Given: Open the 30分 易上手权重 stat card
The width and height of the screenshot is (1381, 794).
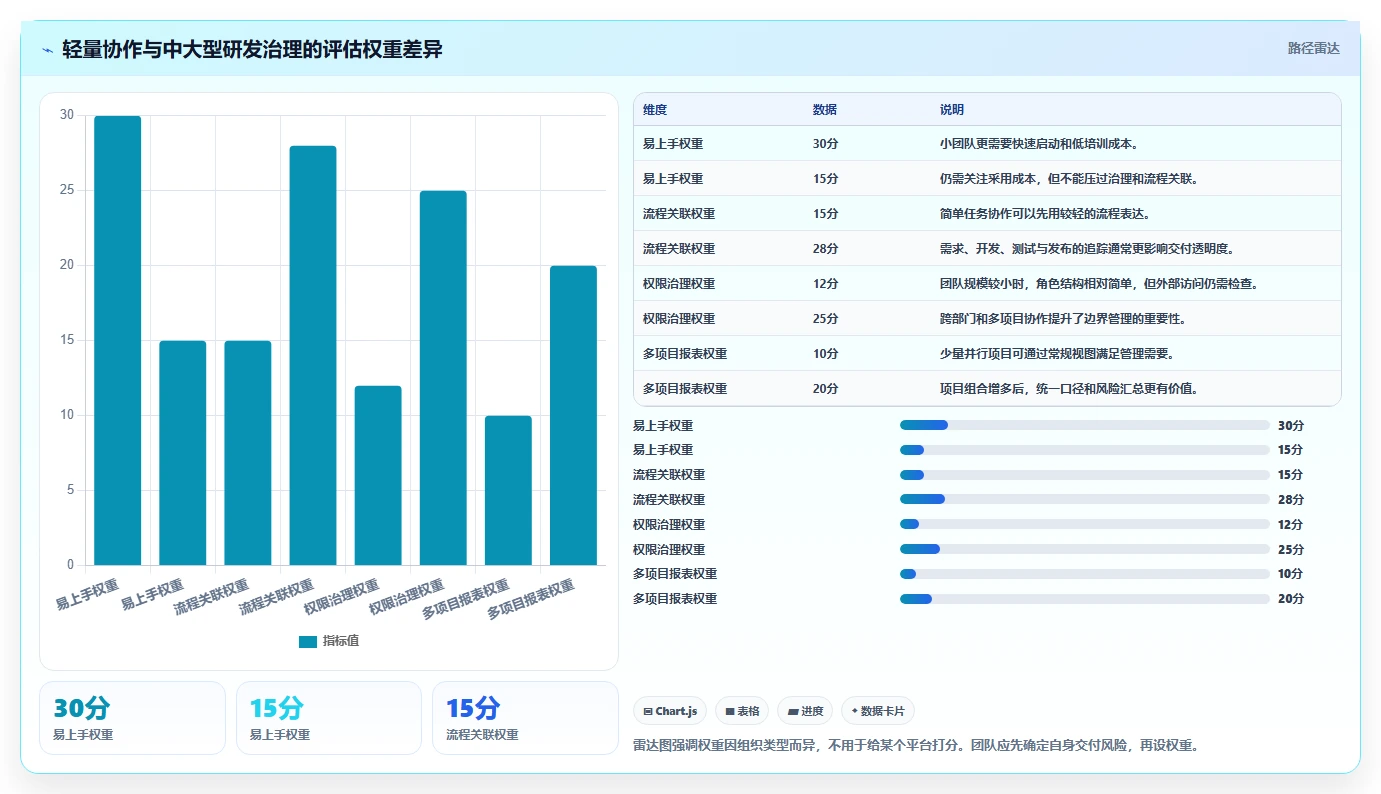Looking at the screenshot, I should [132, 718].
